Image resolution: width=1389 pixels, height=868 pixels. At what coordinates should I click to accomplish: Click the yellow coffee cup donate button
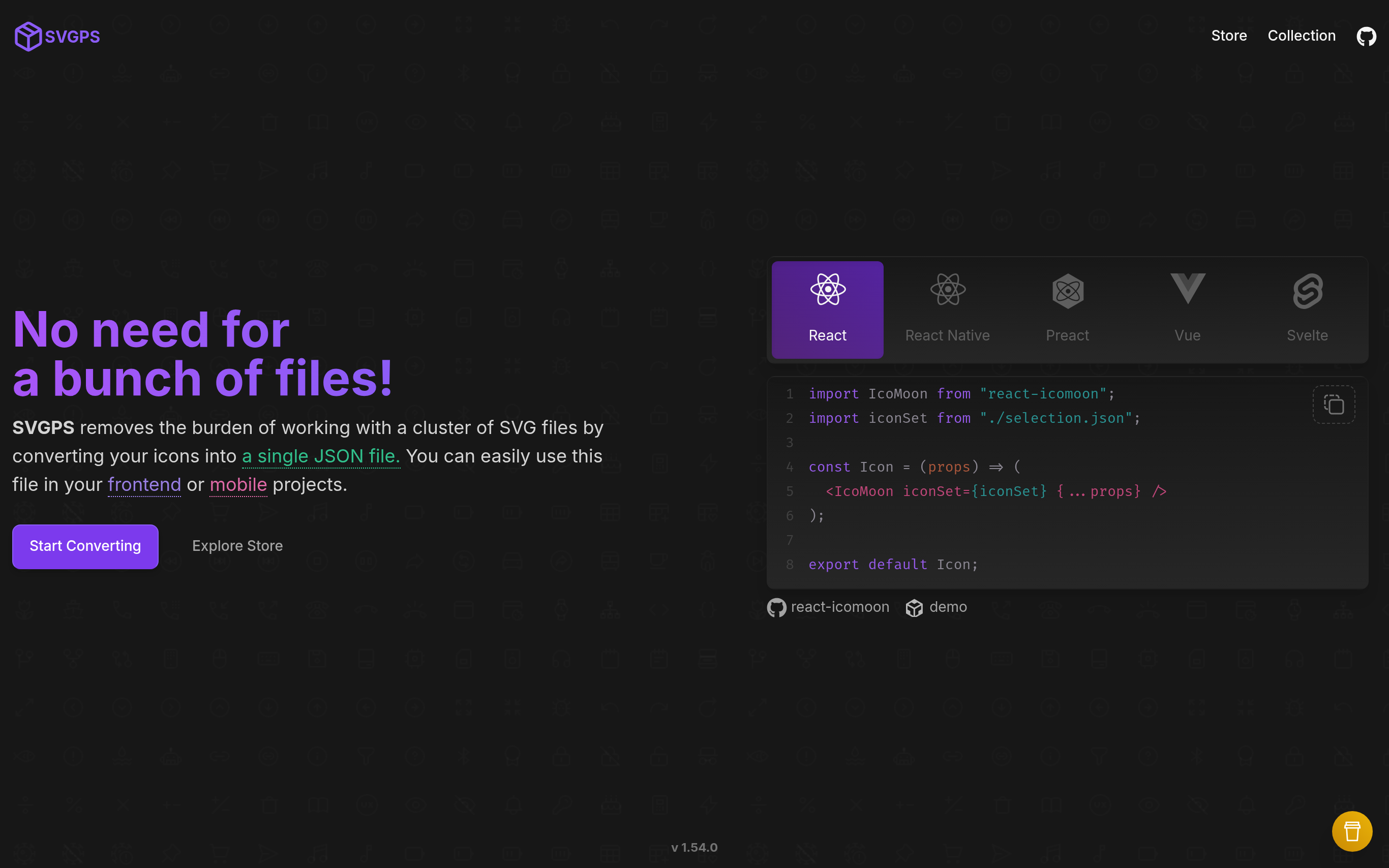tap(1352, 831)
